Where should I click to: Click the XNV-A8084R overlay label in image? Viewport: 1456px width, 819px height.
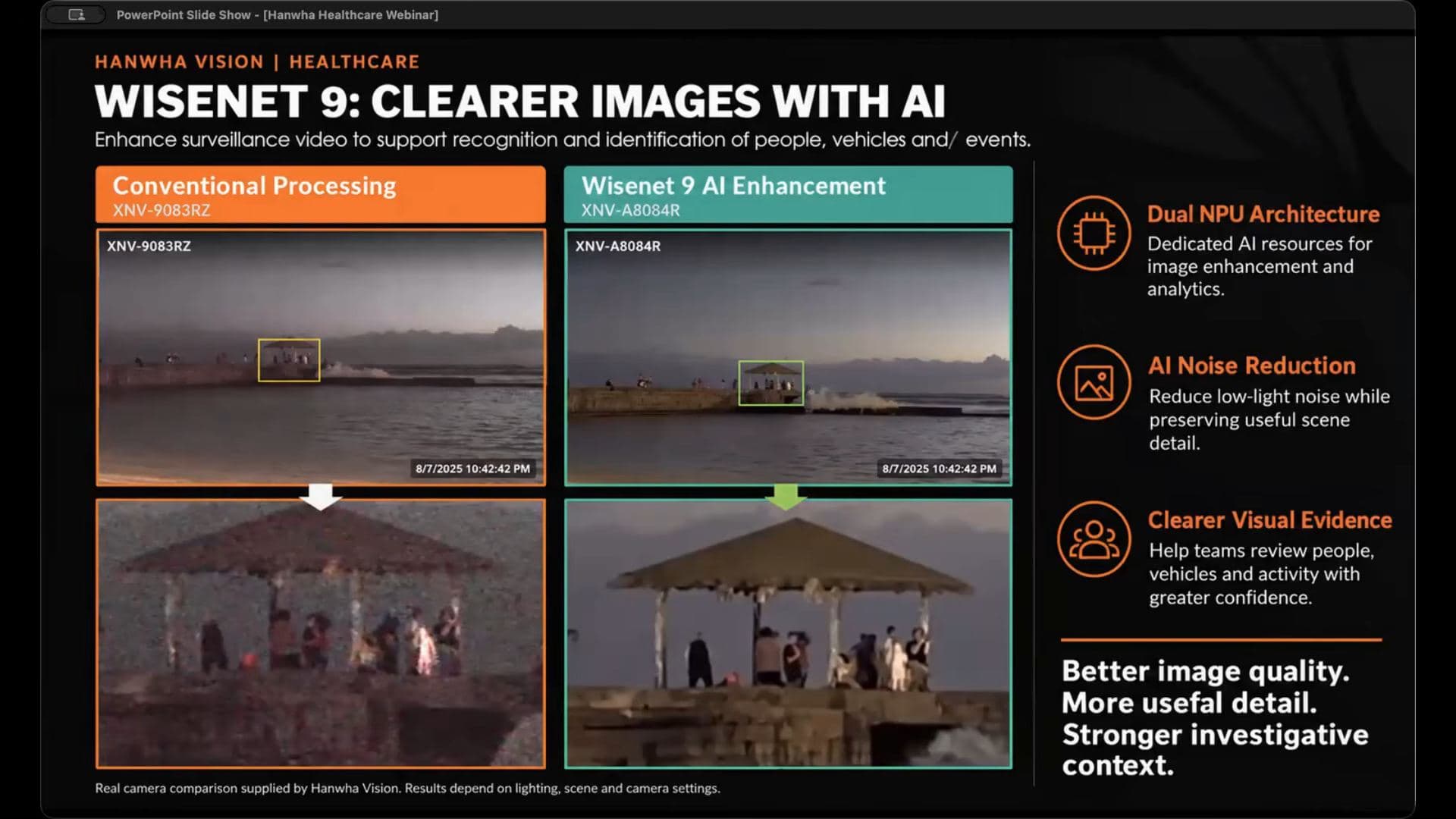[x=617, y=246]
